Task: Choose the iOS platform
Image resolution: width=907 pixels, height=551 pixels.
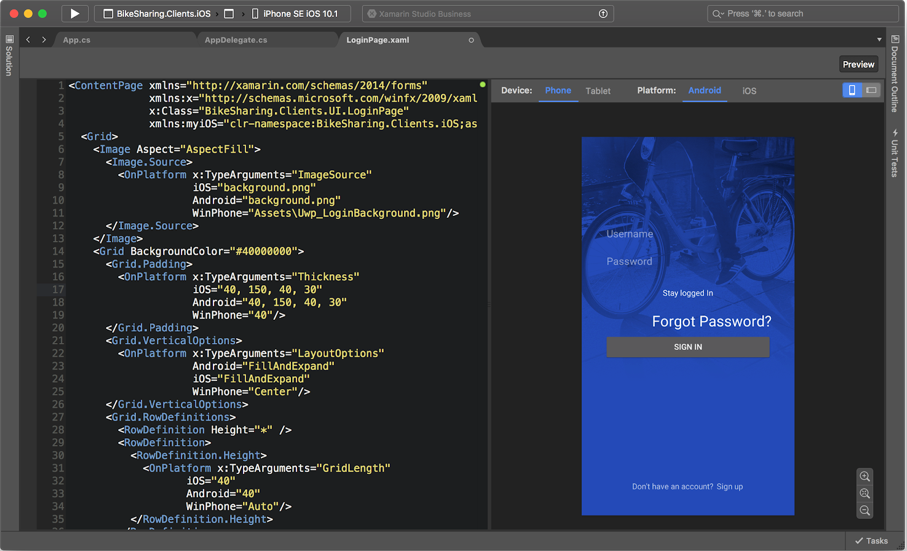Action: point(749,91)
